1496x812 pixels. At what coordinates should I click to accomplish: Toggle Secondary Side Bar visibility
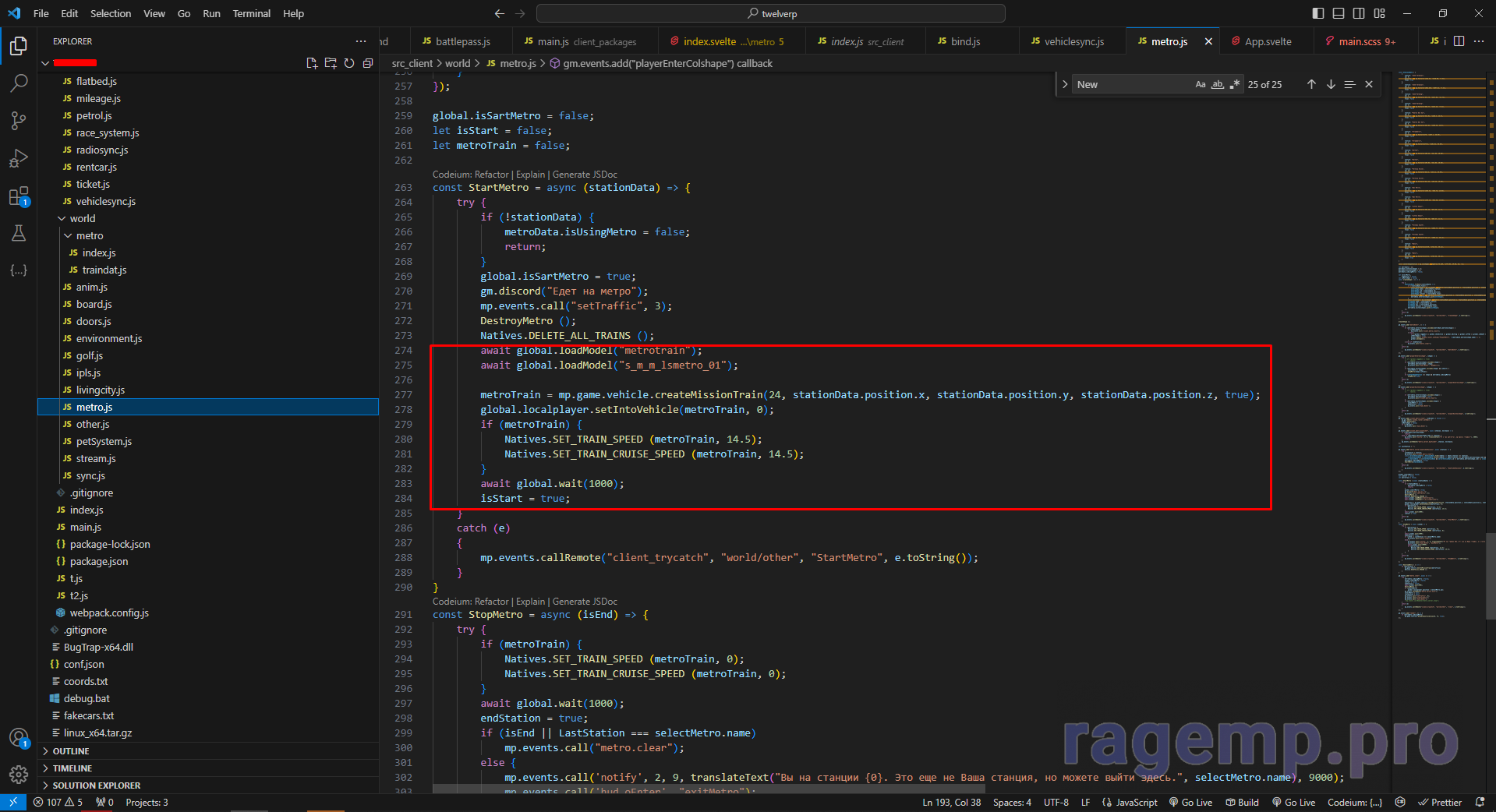click(1359, 13)
